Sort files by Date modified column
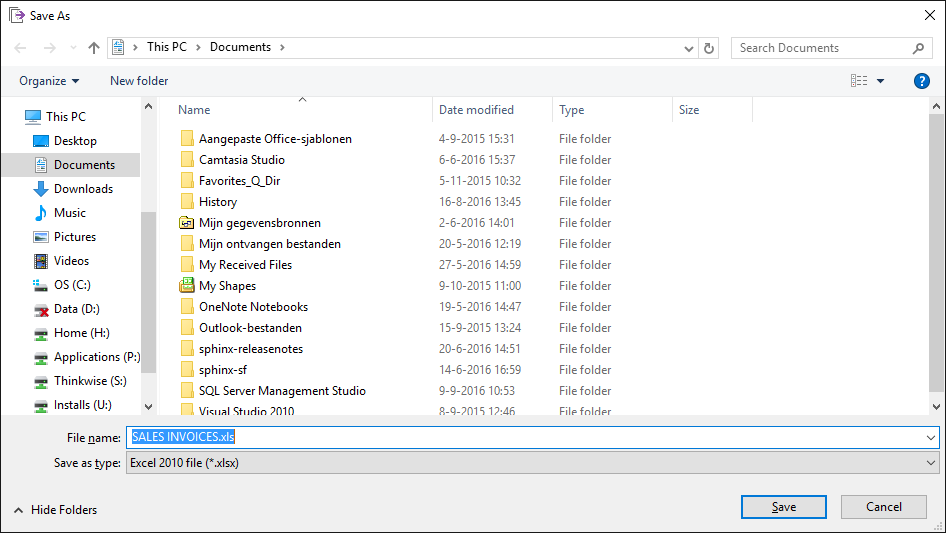The image size is (946, 533). click(476, 110)
